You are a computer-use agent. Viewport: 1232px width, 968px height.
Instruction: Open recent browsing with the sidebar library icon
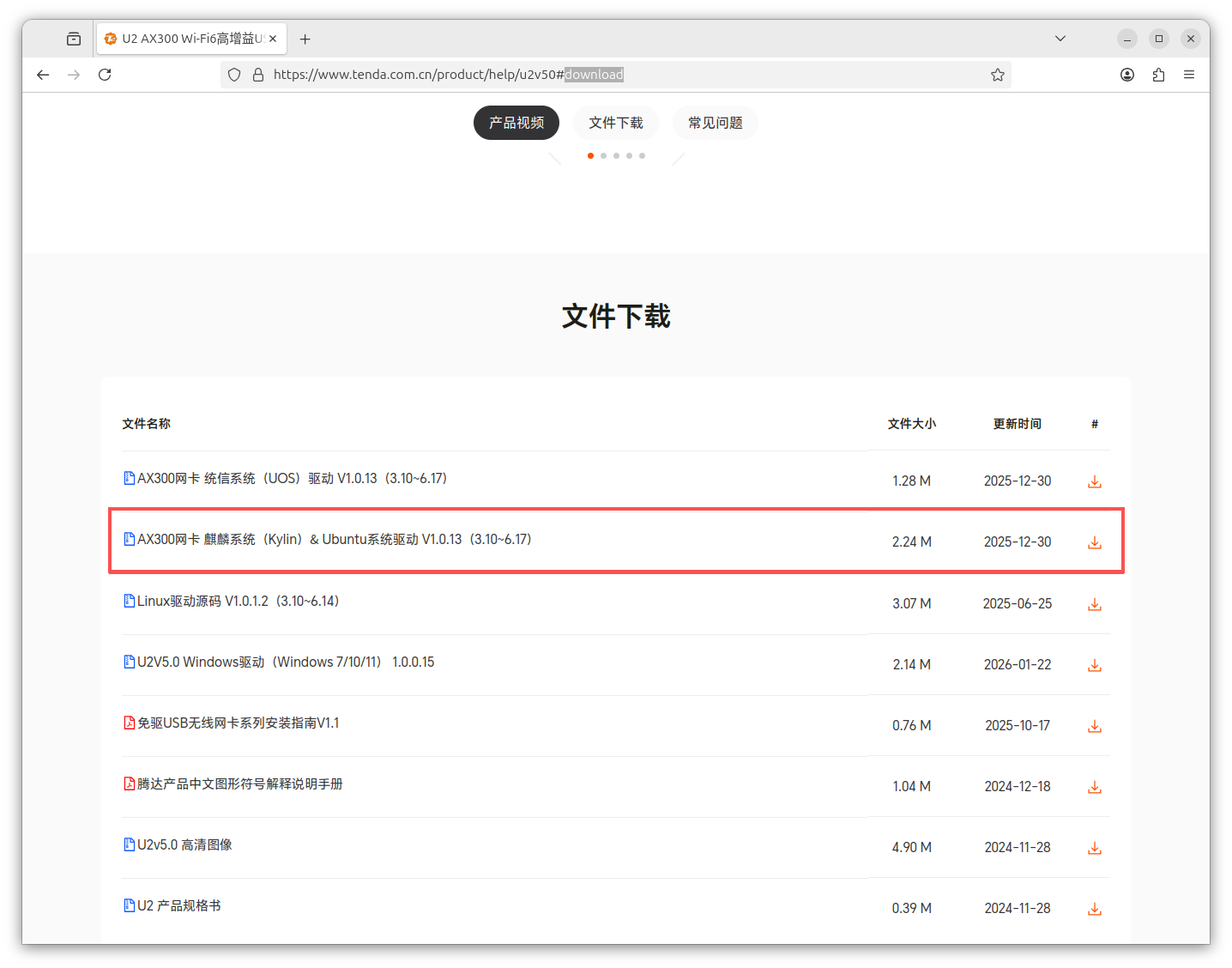pyautogui.click(x=74, y=38)
